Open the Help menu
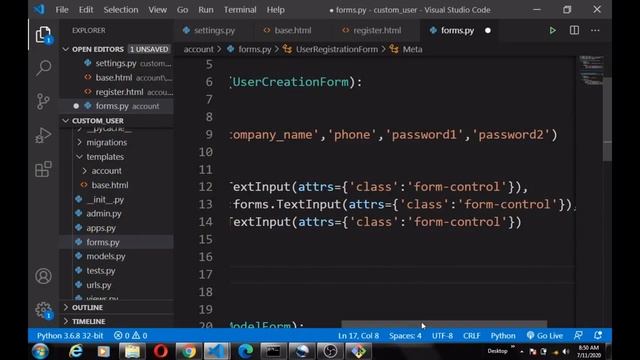The width and height of the screenshot is (640, 360). click(x=276, y=9)
